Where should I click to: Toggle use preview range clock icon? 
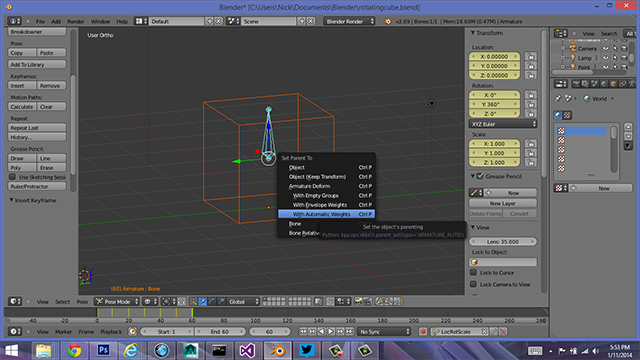tap(132, 331)
